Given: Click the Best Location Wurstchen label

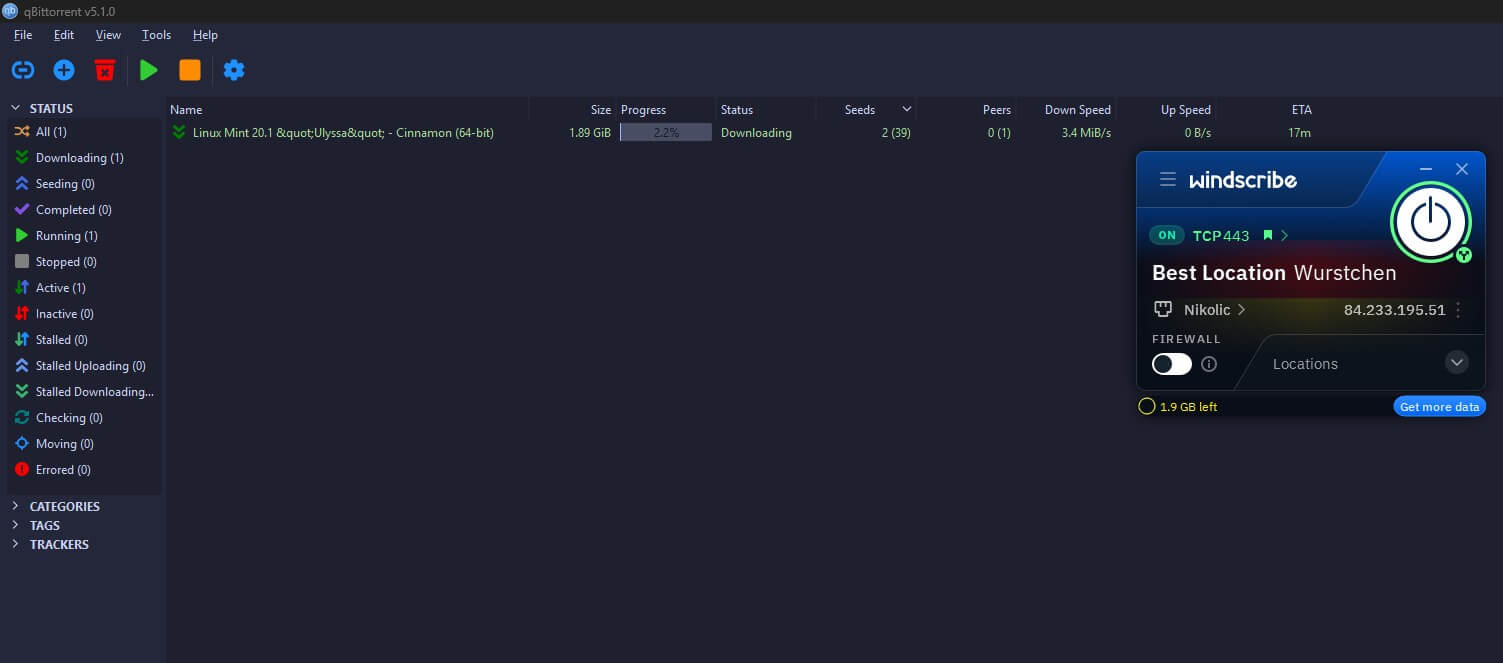Looking at the screenshot, I should point(1274,273).
